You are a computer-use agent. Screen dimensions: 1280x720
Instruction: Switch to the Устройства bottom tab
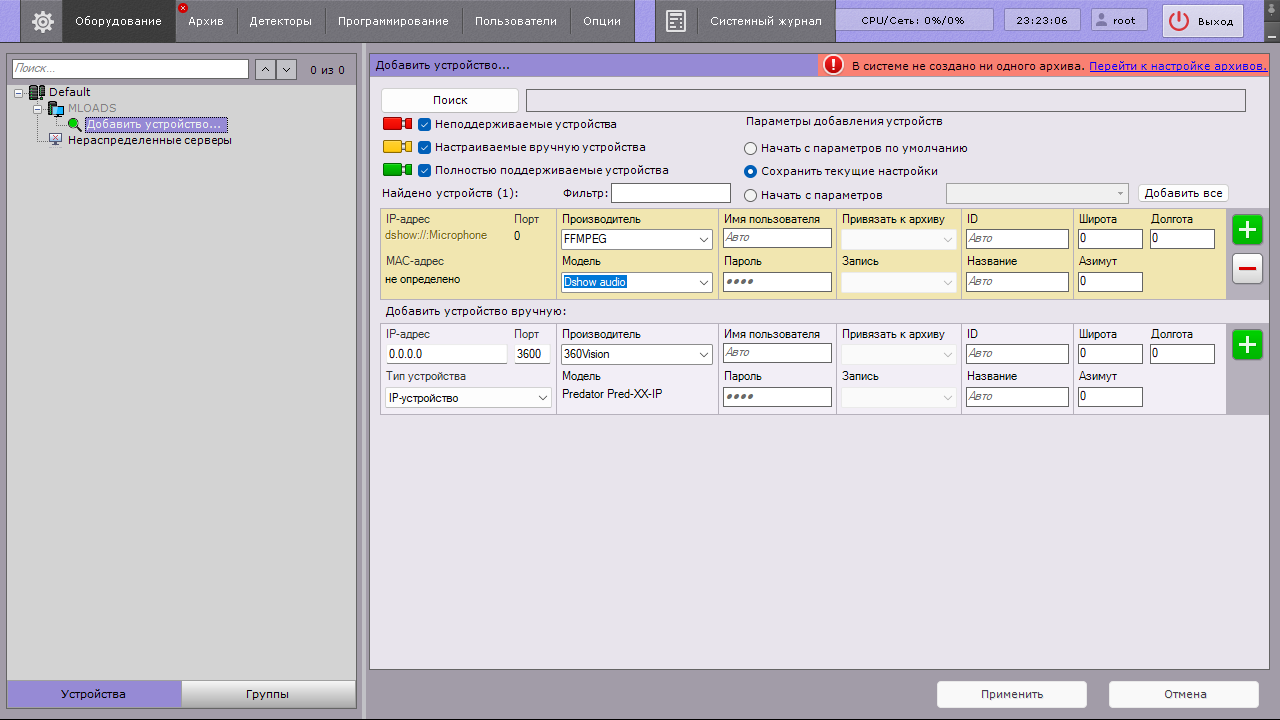(x=94, y=694)
